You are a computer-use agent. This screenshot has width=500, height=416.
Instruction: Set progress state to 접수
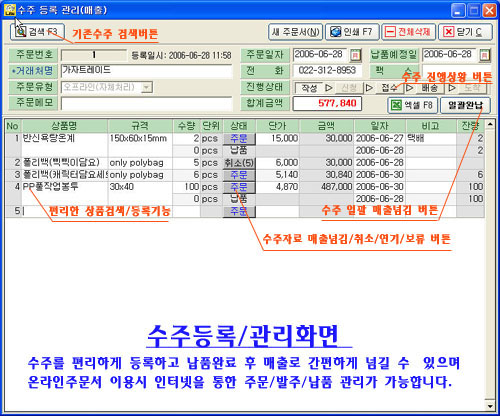point(389,88)
